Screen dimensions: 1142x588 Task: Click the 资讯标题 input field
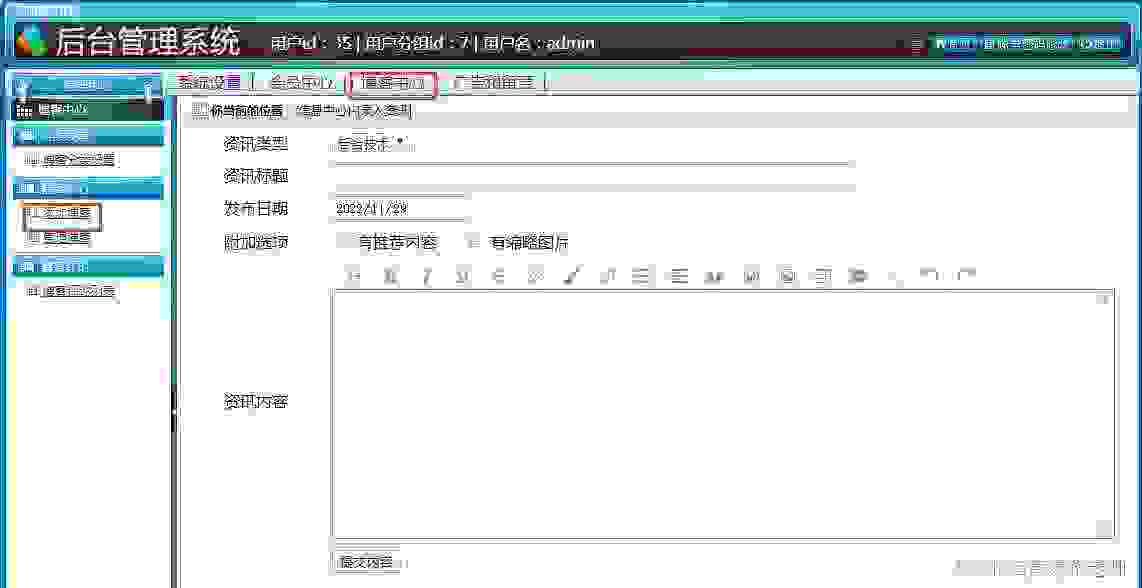pyautogui.click(x=594, y=176)
